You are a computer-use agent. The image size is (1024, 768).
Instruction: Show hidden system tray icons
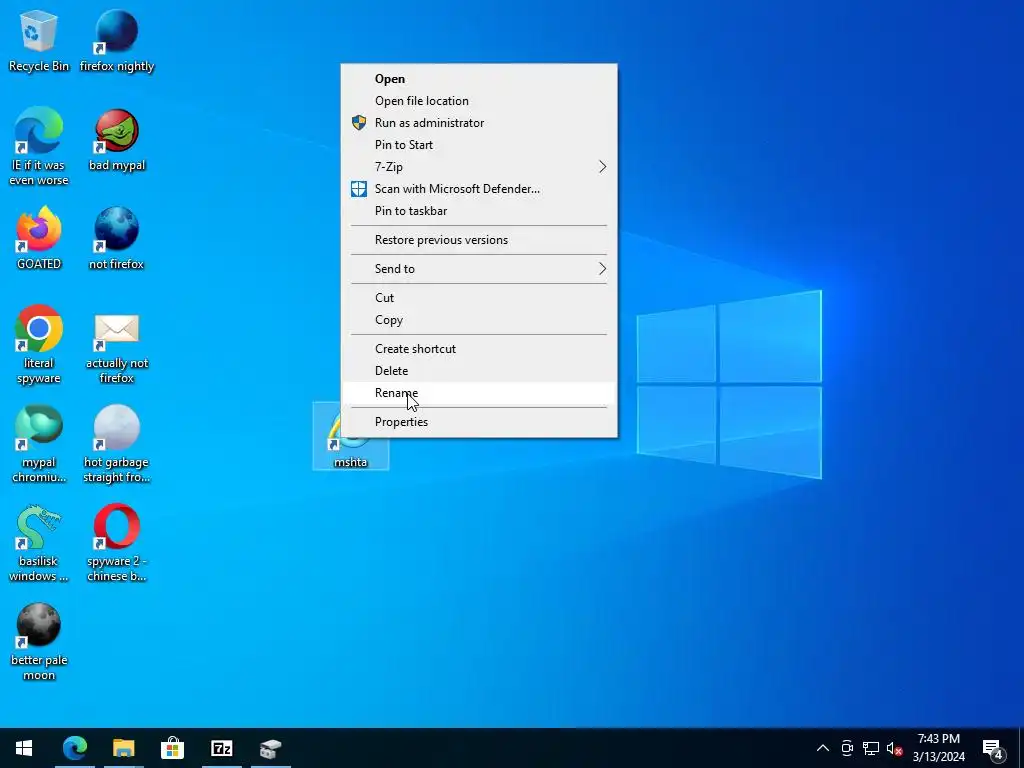[x=823, y=748]
